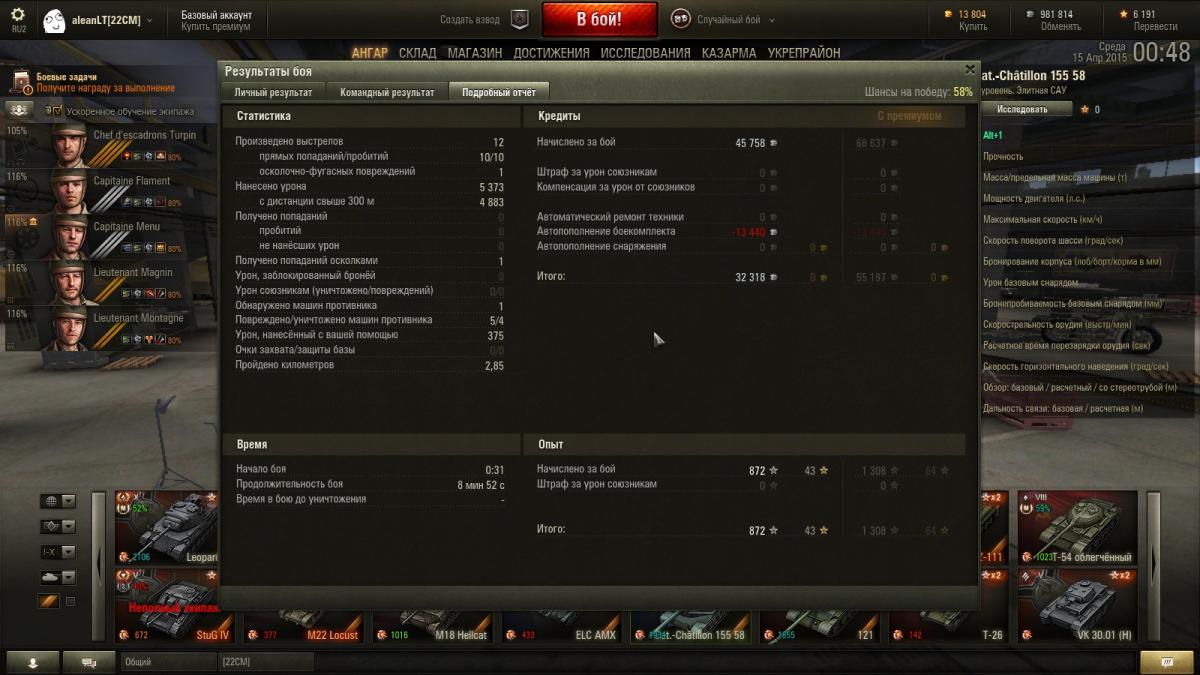Switch to the Личный результат tab

273,92
